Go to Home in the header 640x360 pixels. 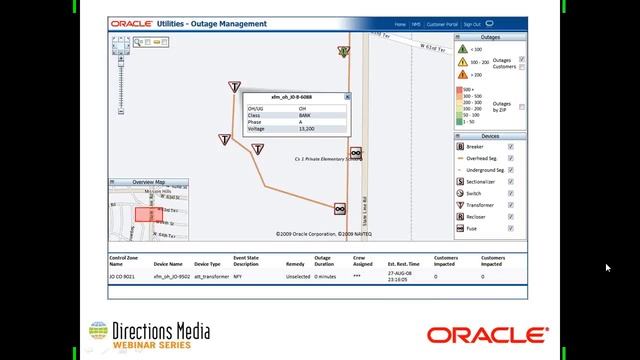[400, 24]
